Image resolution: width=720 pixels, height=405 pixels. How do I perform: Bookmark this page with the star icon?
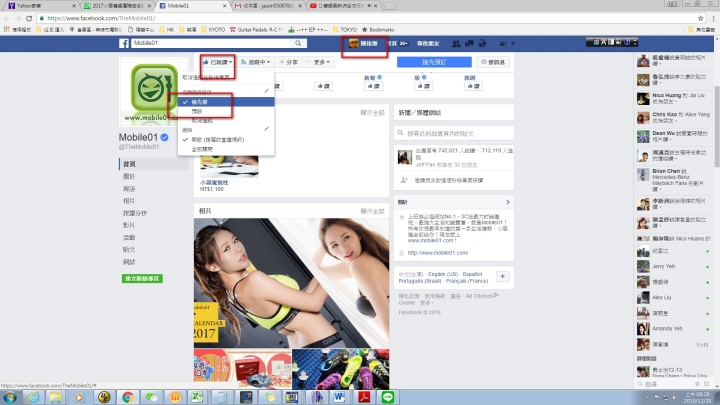[700, 18]
